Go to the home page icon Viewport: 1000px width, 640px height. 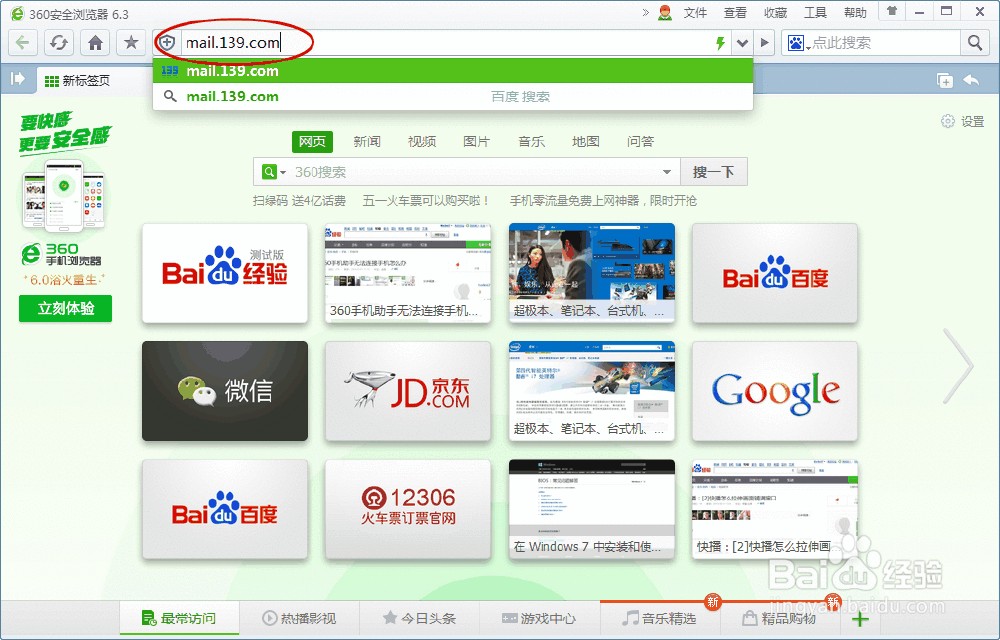coord(95,43)
